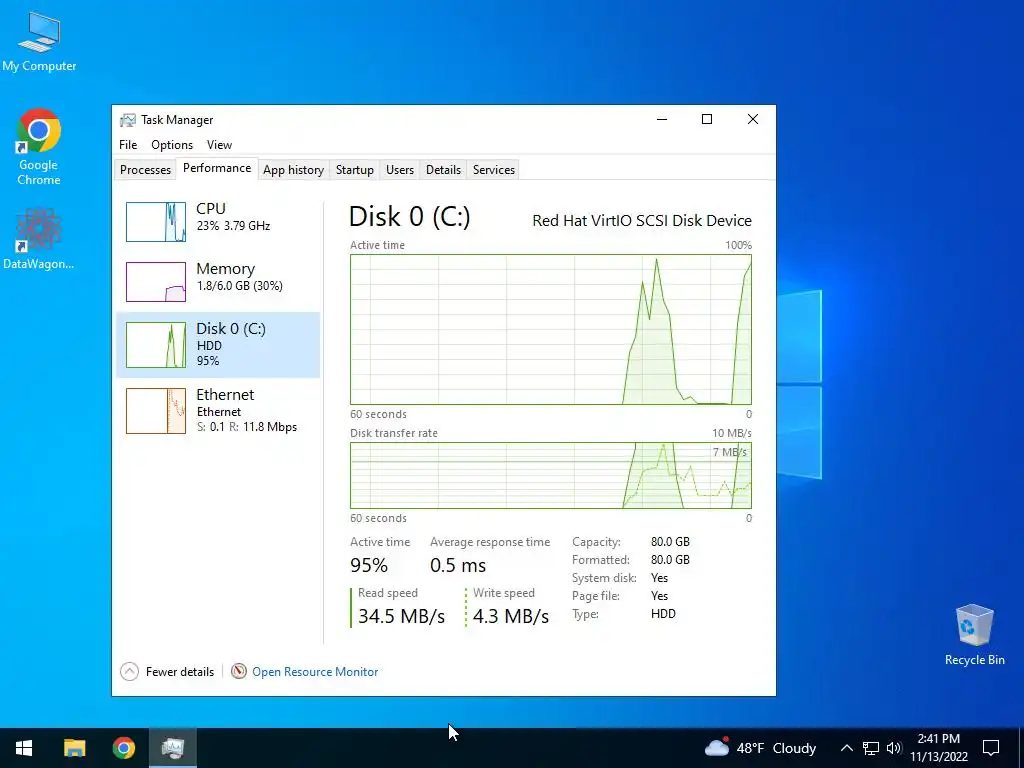
Task: Click the 95% active time value
Action: [369, 565]
